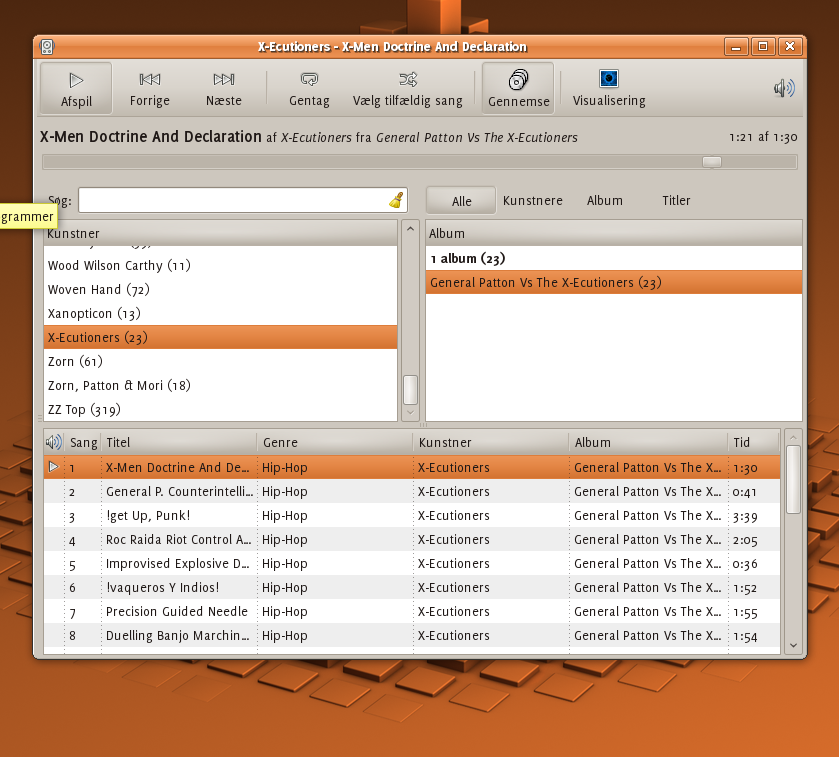Sort by the playing speaker column header

54,442
